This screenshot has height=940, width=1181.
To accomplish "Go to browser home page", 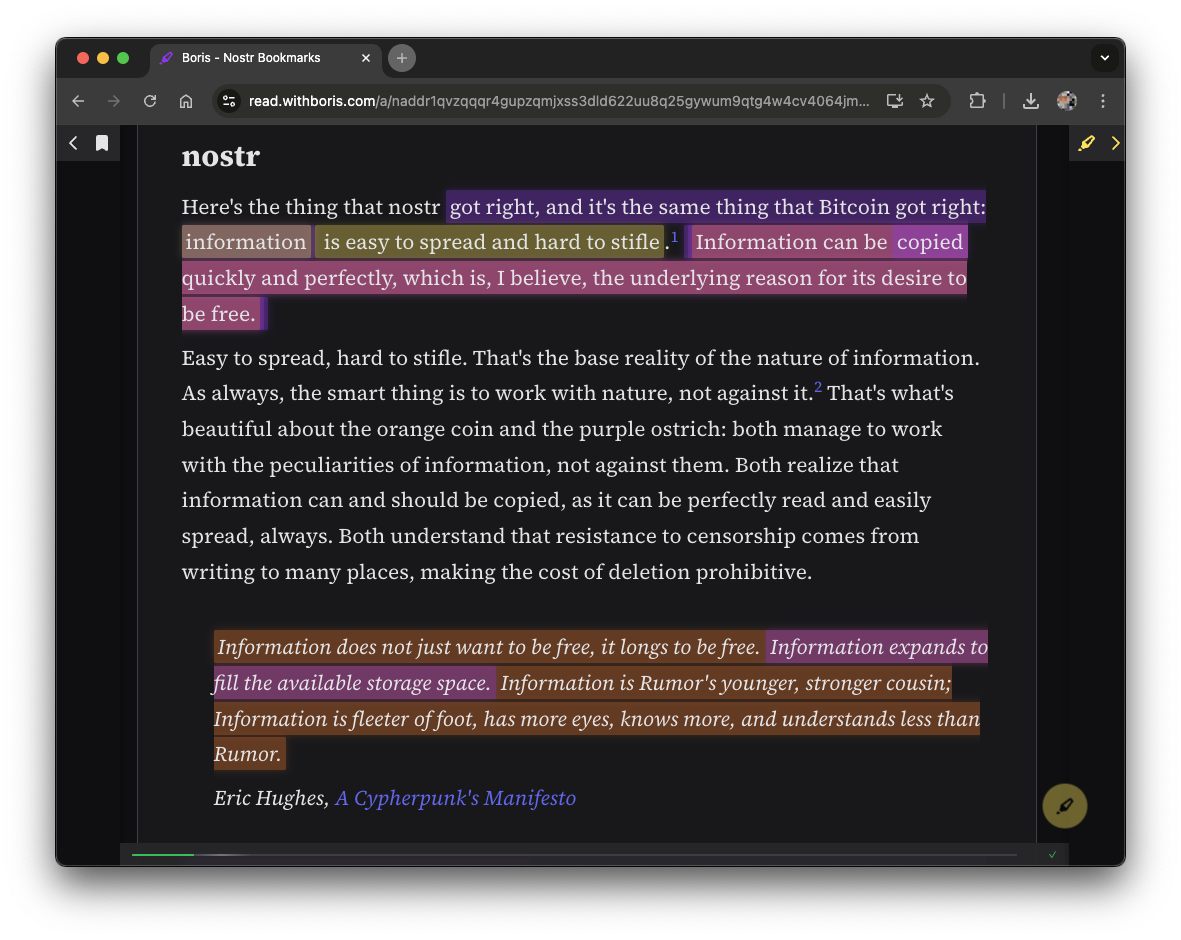I will (x=186, y=101).
